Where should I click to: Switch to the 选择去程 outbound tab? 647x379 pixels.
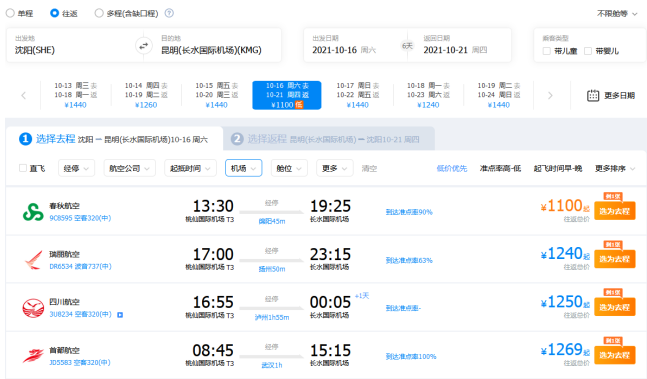point(114,139)
